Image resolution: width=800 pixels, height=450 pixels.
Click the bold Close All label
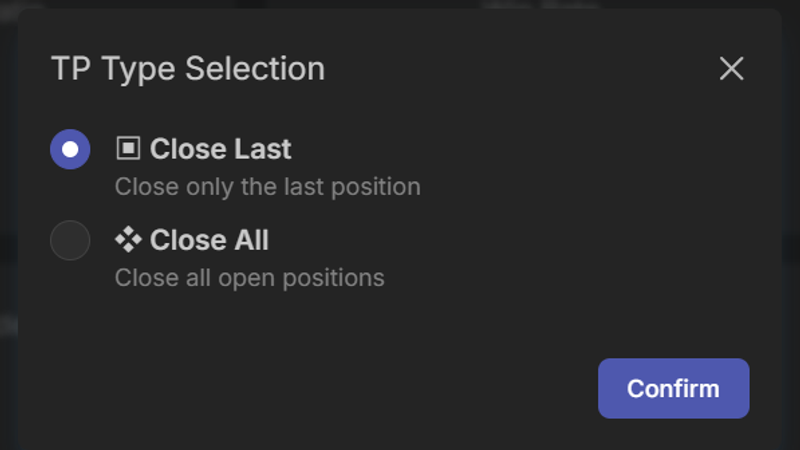209,240
